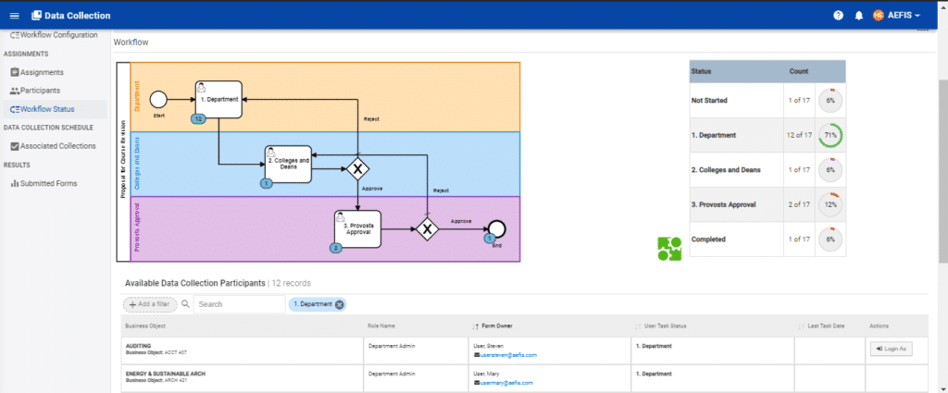Remove the 1. Department filter chip
The width and height of the screenshot is (948, 393).
click(339, 305)
